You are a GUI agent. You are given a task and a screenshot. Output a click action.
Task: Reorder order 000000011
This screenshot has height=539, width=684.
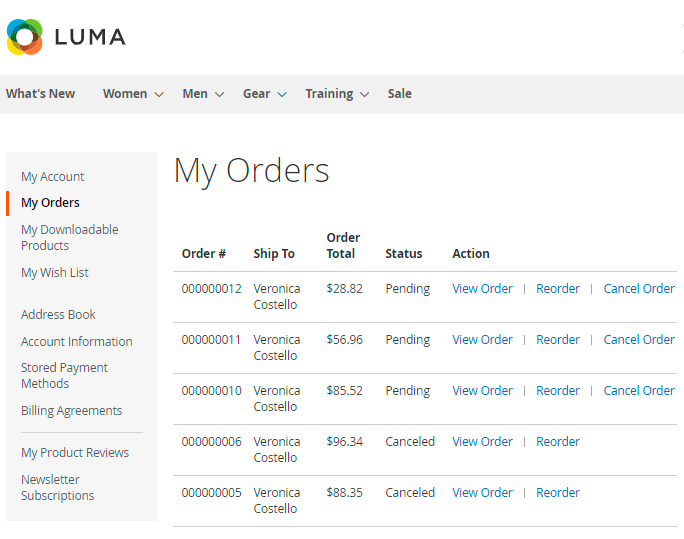point(558,340)
